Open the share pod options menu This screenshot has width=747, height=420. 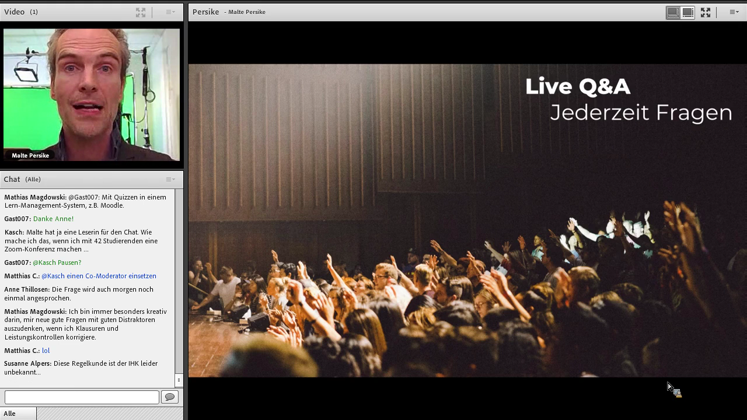[734, 12]
